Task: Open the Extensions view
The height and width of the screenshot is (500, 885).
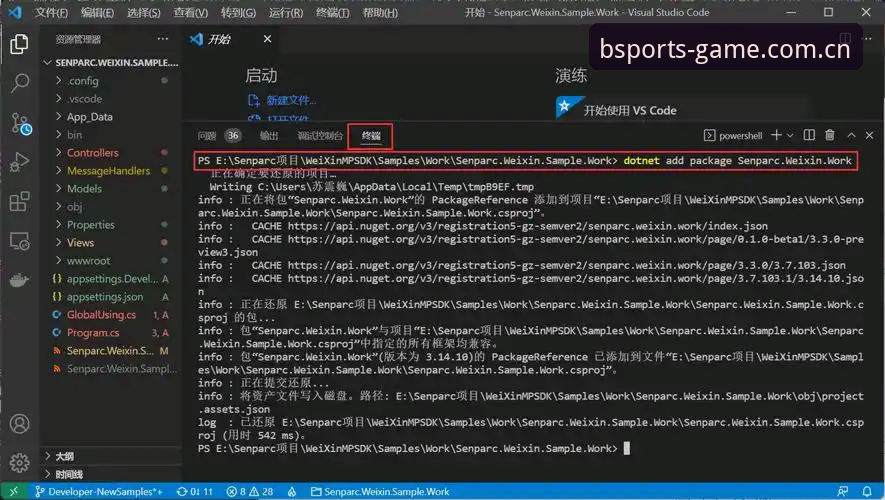Action: coord(19,201)
